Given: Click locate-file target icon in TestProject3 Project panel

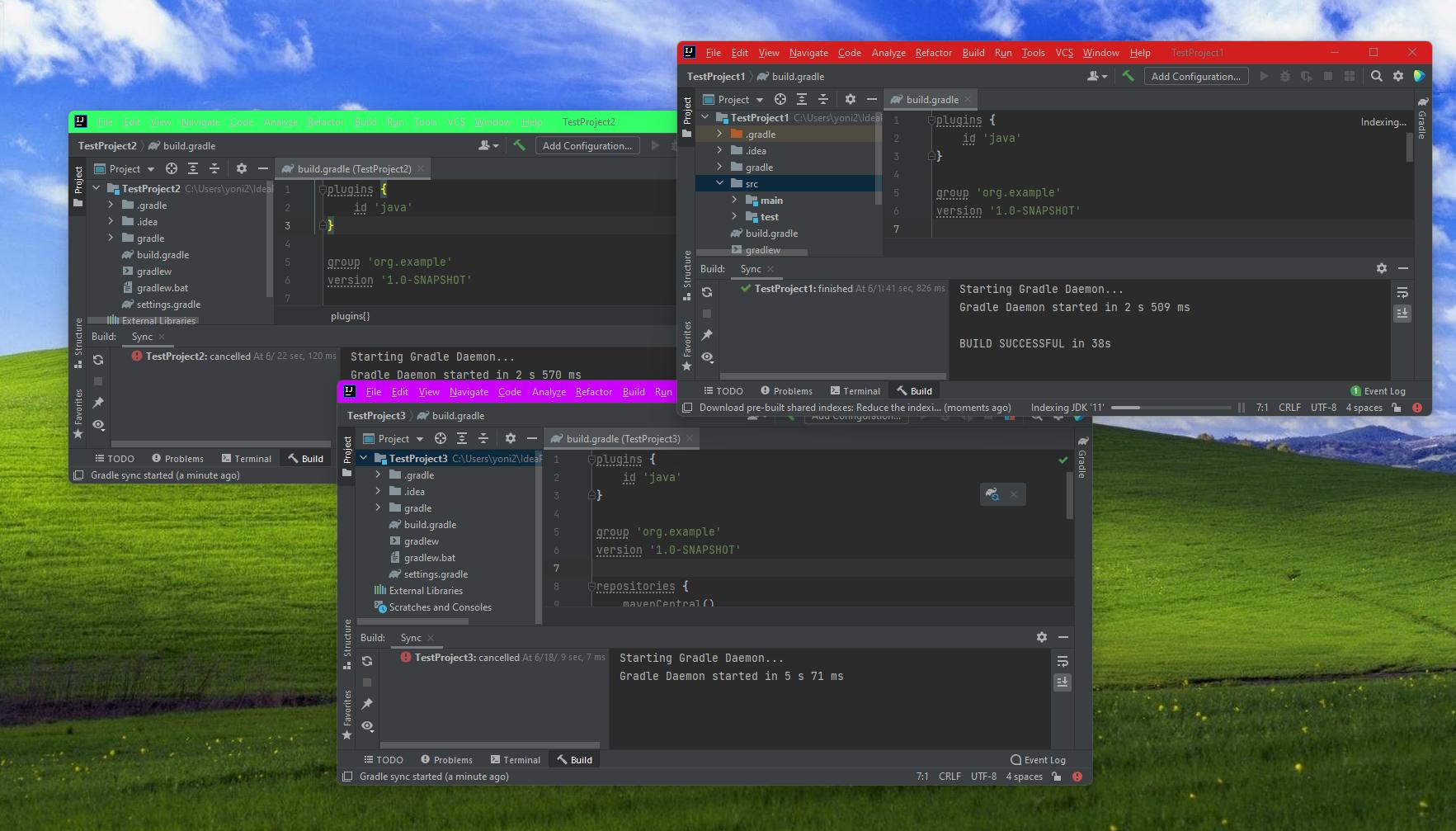Looking at the screenshot, I should tap(440, 438).
